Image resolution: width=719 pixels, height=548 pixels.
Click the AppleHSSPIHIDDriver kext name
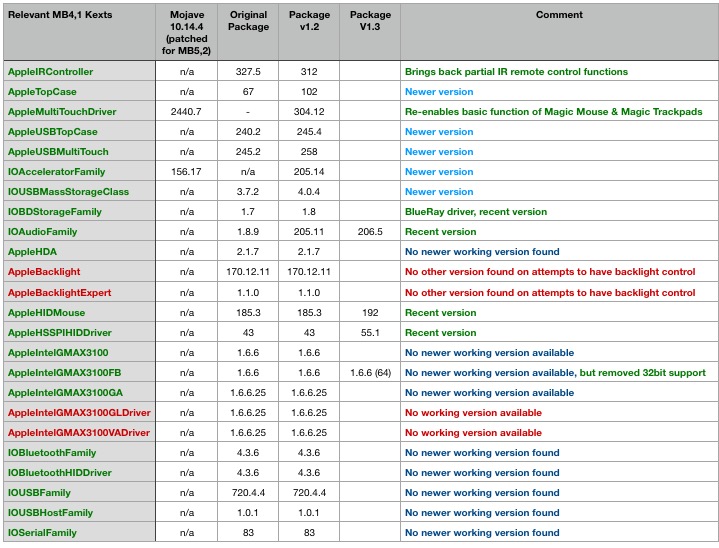(x=60, y=333)
